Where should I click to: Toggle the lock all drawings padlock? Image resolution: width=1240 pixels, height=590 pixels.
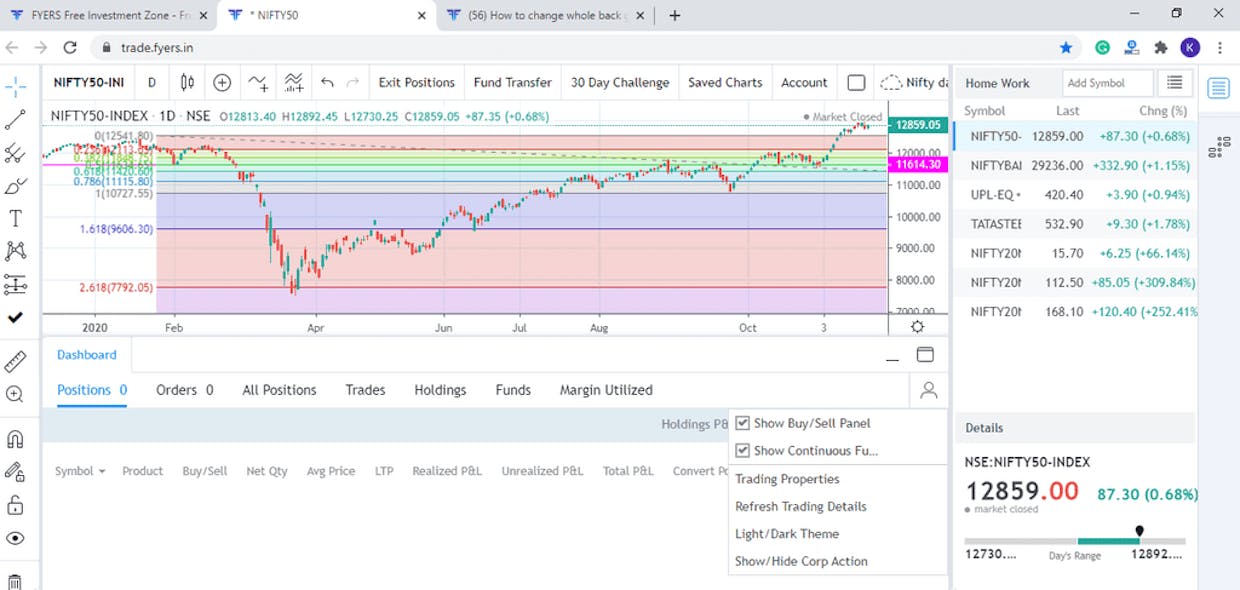point(15,504)
